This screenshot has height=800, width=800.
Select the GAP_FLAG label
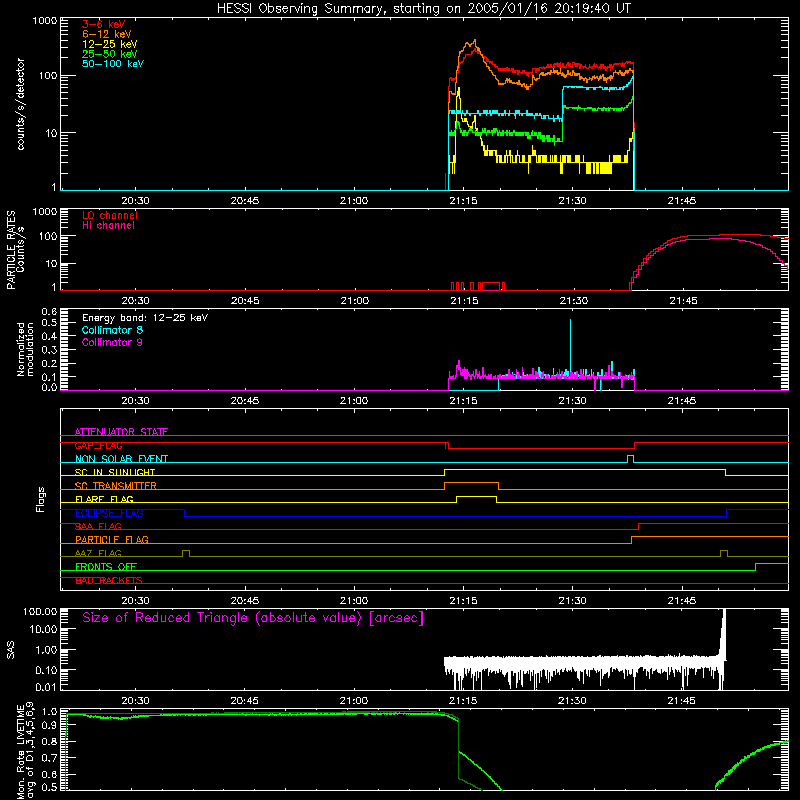pyautogui.click(x=98, y=445)
